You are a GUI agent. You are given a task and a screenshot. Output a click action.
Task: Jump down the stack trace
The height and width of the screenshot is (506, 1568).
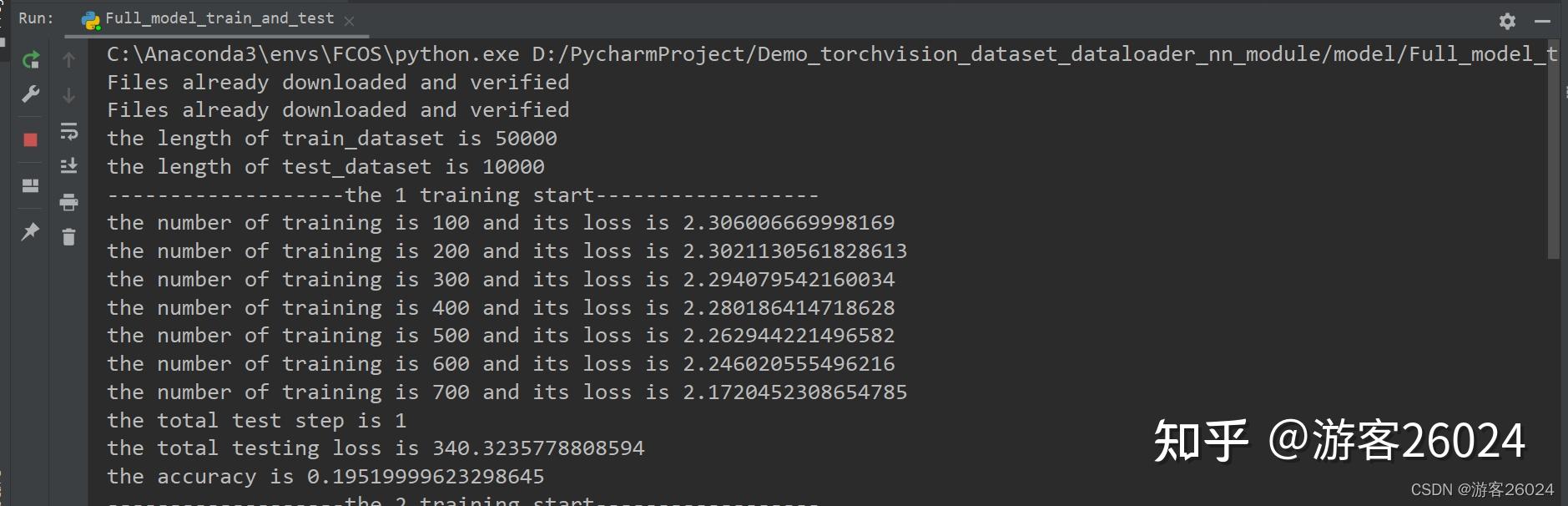(x=69, y=95)
